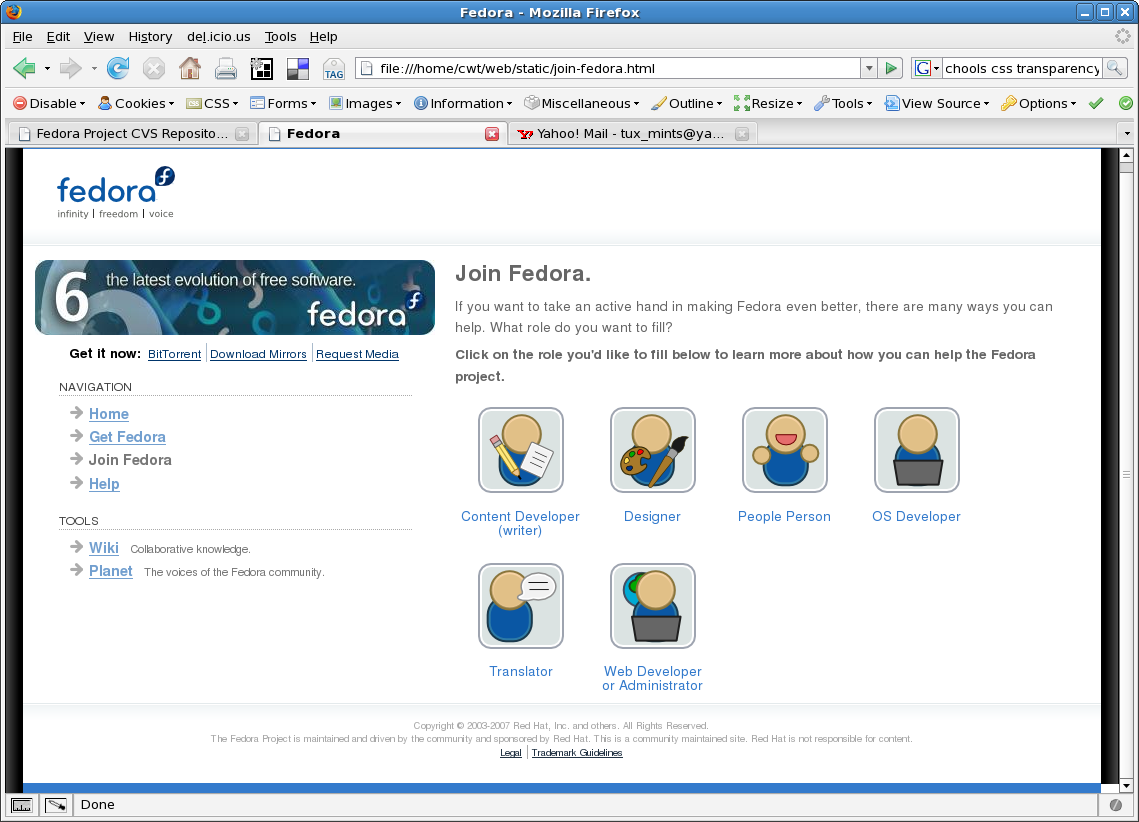Click the People Person role icon
This screenshot has height=822, width=1139.
pyautogui.click(x=785, y=449)
